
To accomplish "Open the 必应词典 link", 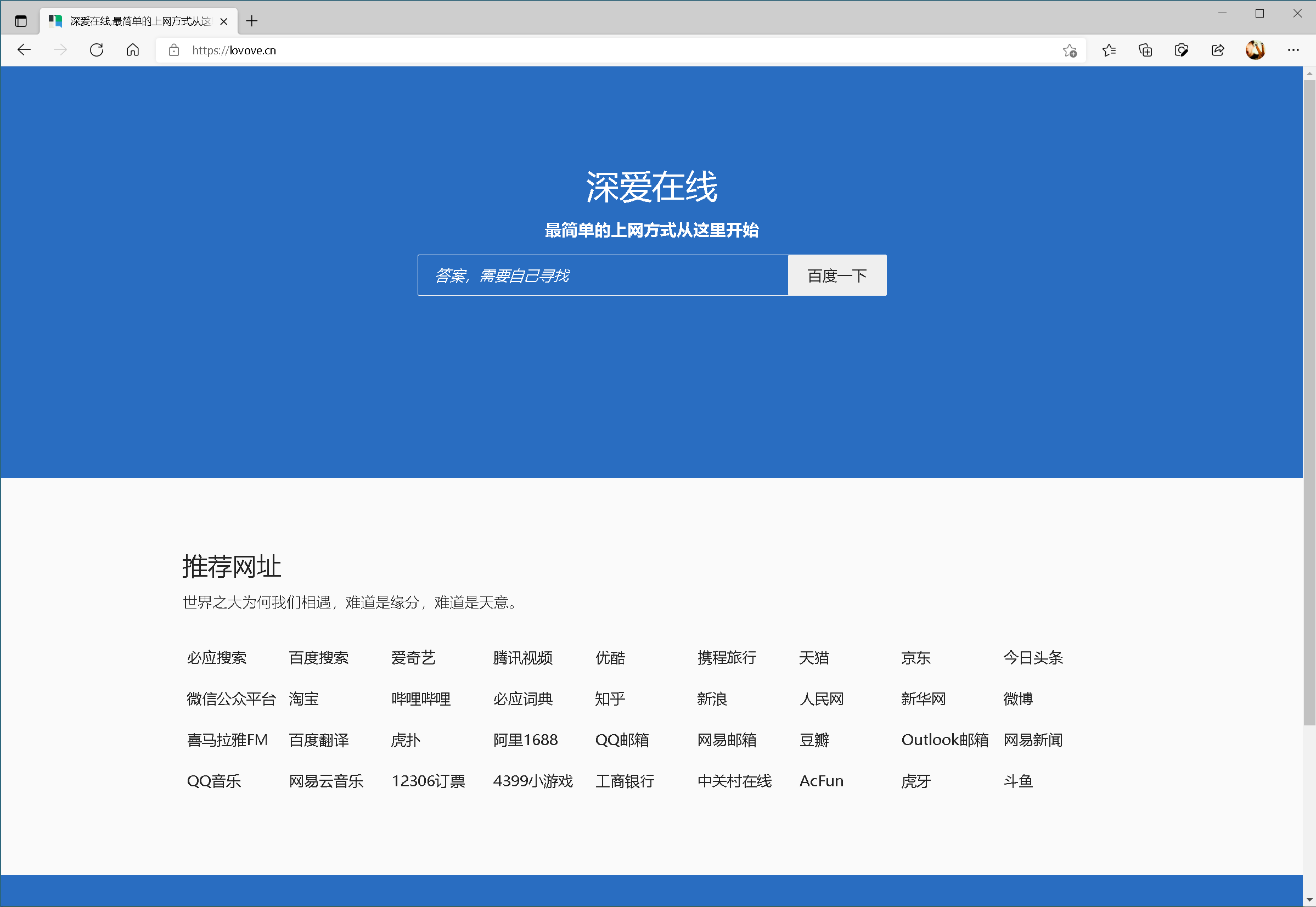I will [x=523, y=698].
